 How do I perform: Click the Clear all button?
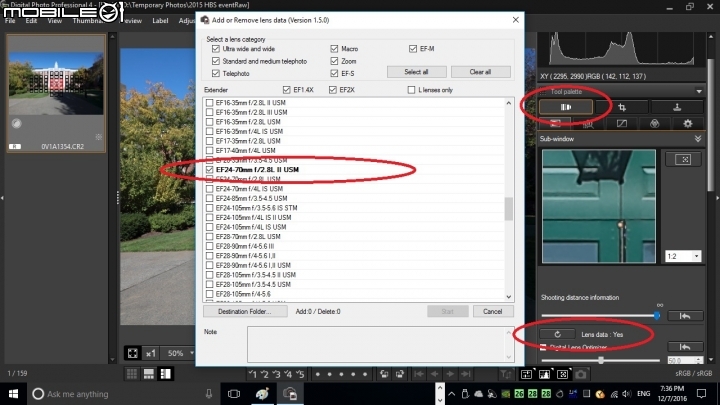[480, 72]
